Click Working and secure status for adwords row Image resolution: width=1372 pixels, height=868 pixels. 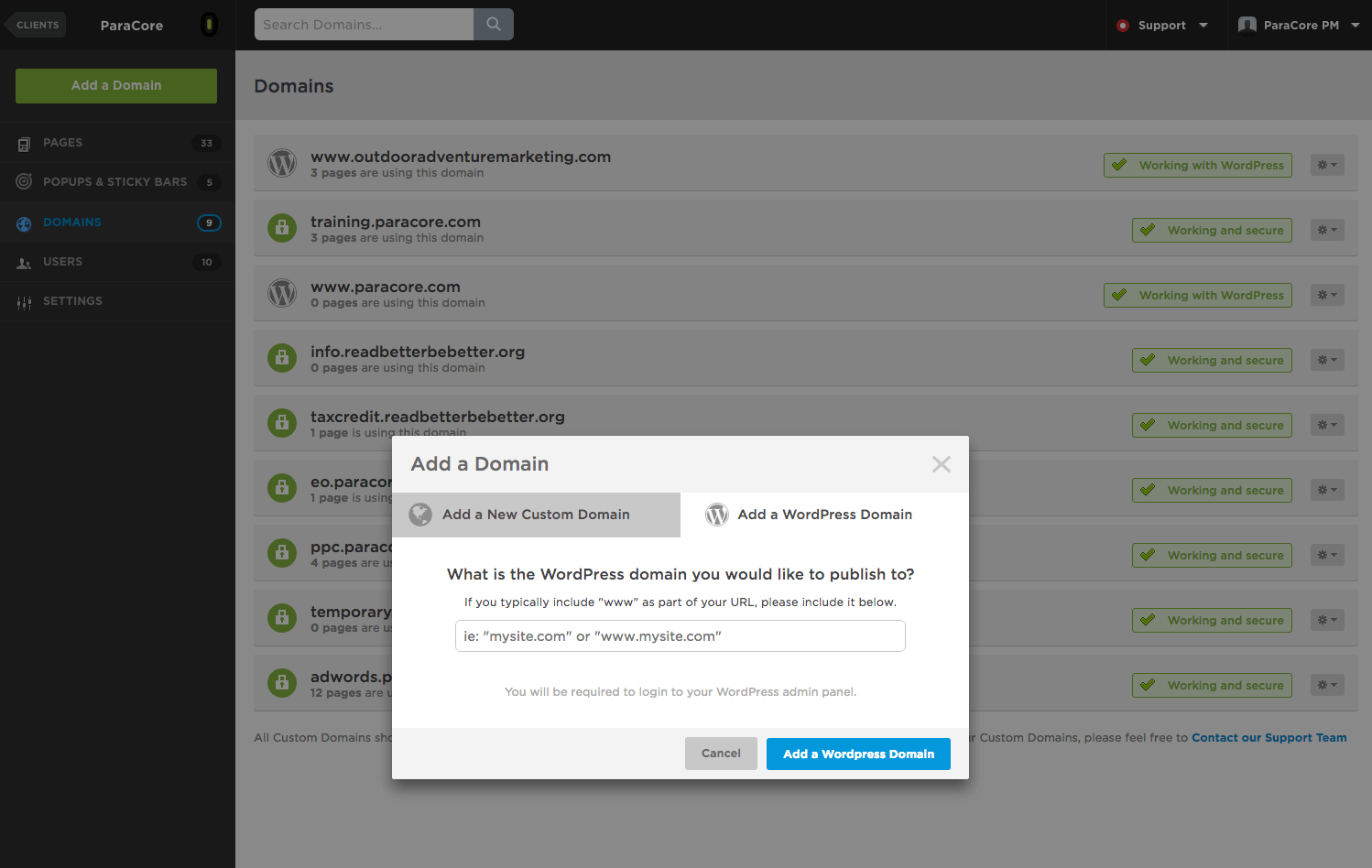point(1212,685)
